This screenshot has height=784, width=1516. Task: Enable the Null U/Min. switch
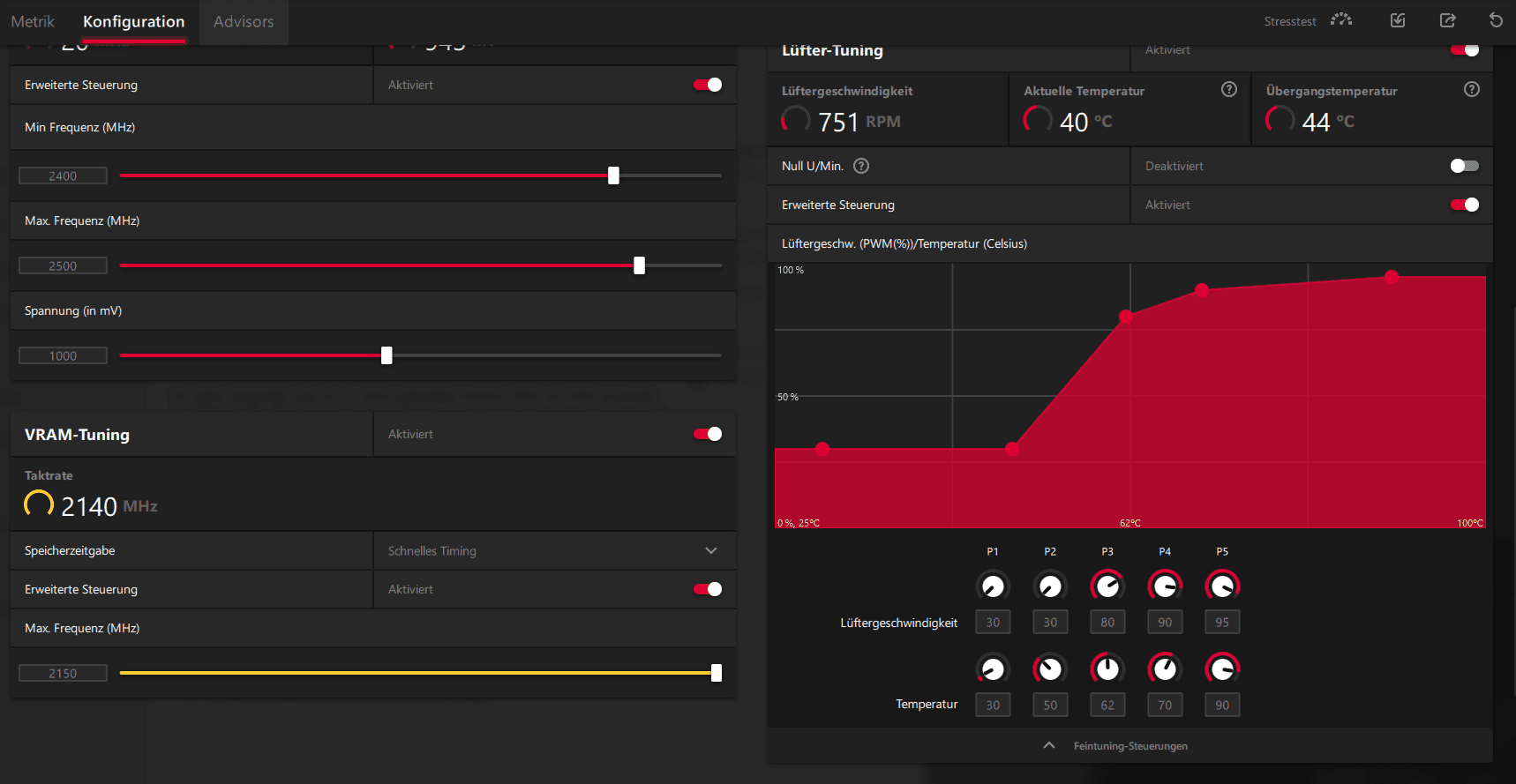[1465, 166]
